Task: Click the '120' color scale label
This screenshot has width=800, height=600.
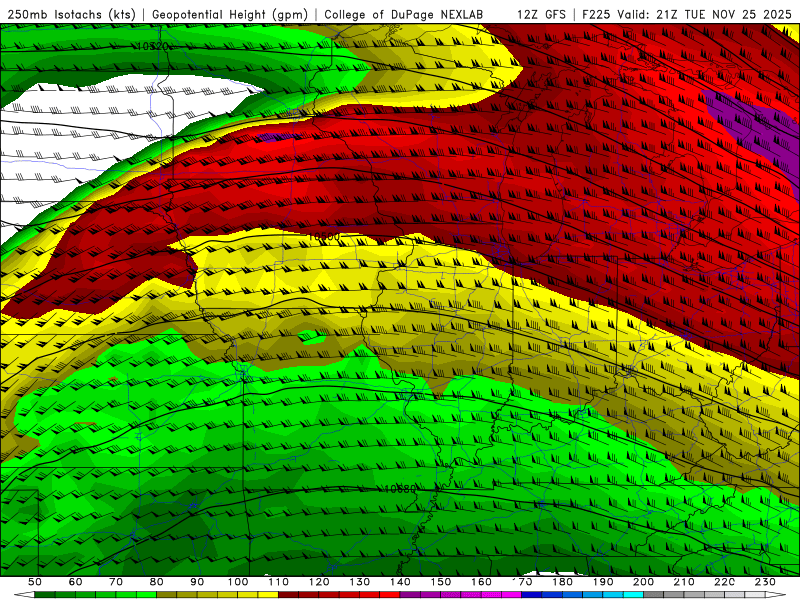Action: (319, 582)
